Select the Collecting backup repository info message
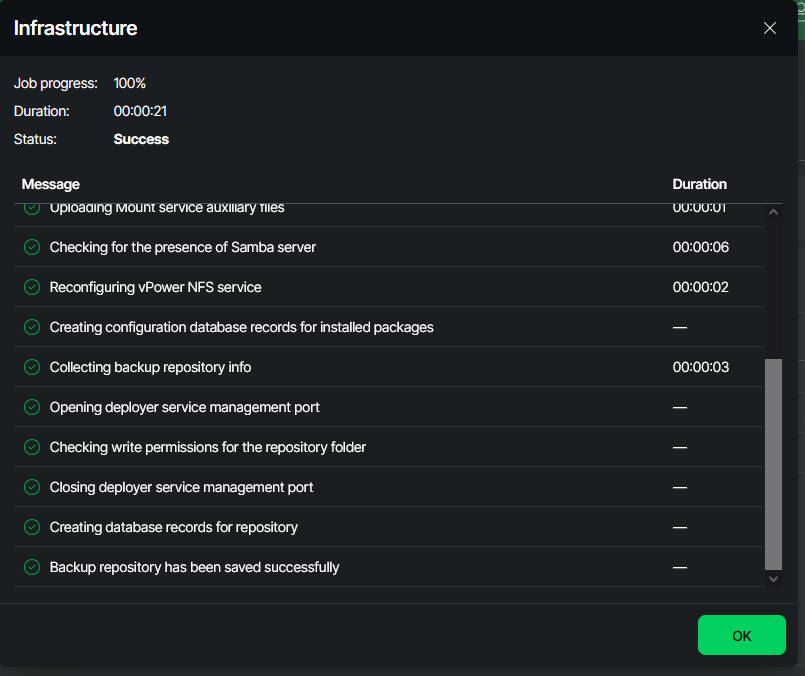Viewport: 805px width, 676px height. click(x=150, y=367)
